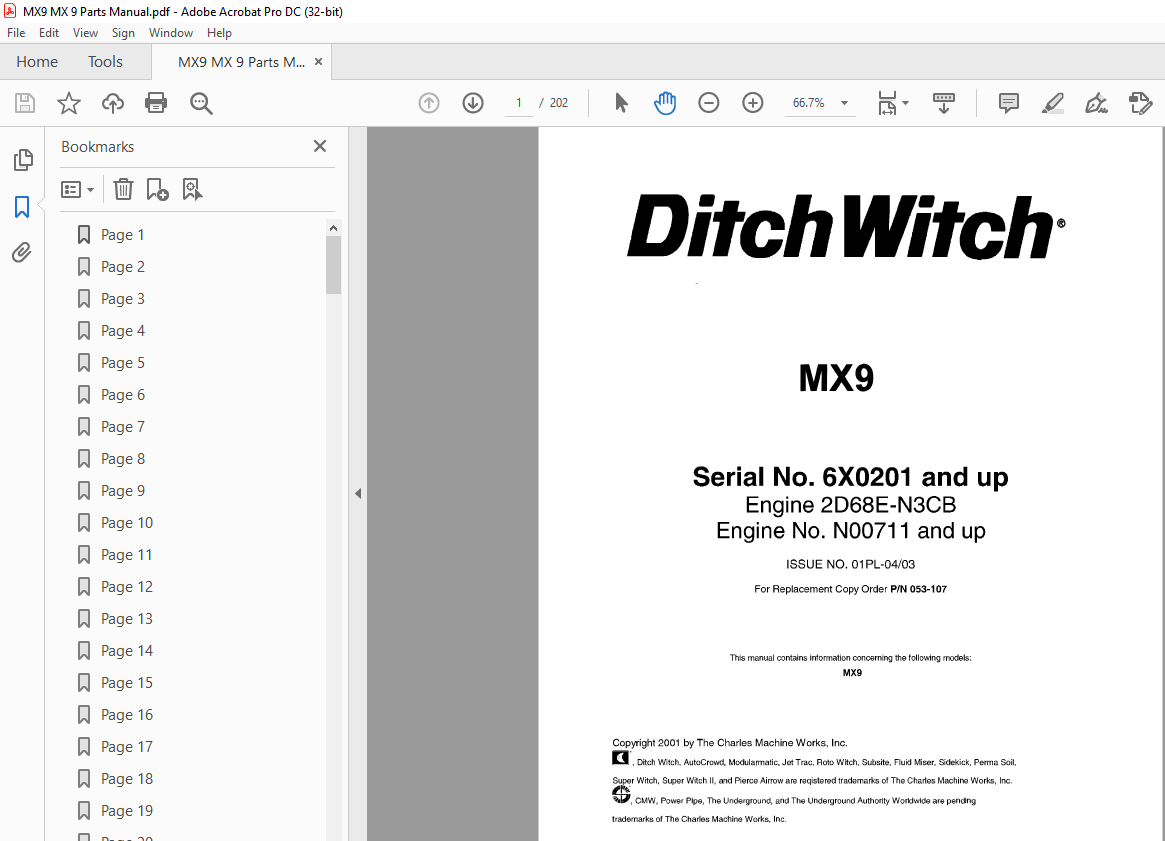Open bookmark Page 16
This screenshot has height=841, width=1165.
coord(126,714)
